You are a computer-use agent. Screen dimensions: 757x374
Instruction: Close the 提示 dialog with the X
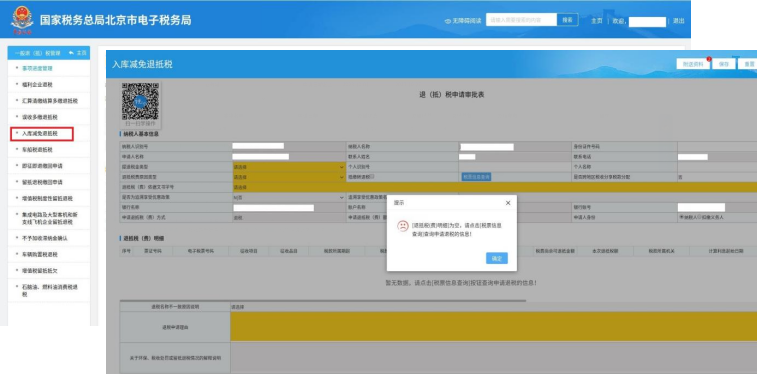click(508, 203)
